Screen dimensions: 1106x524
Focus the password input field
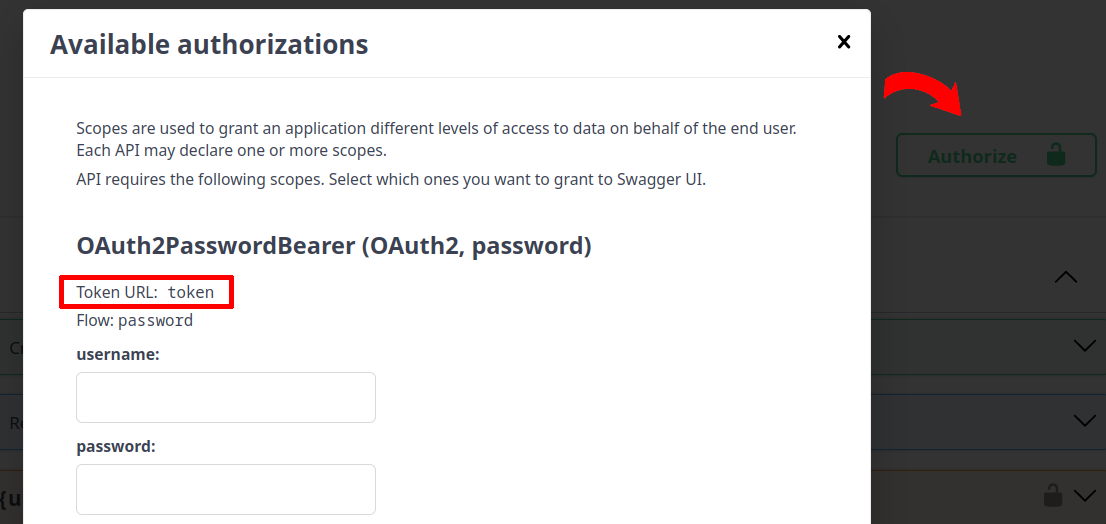(x=226, y=489)
